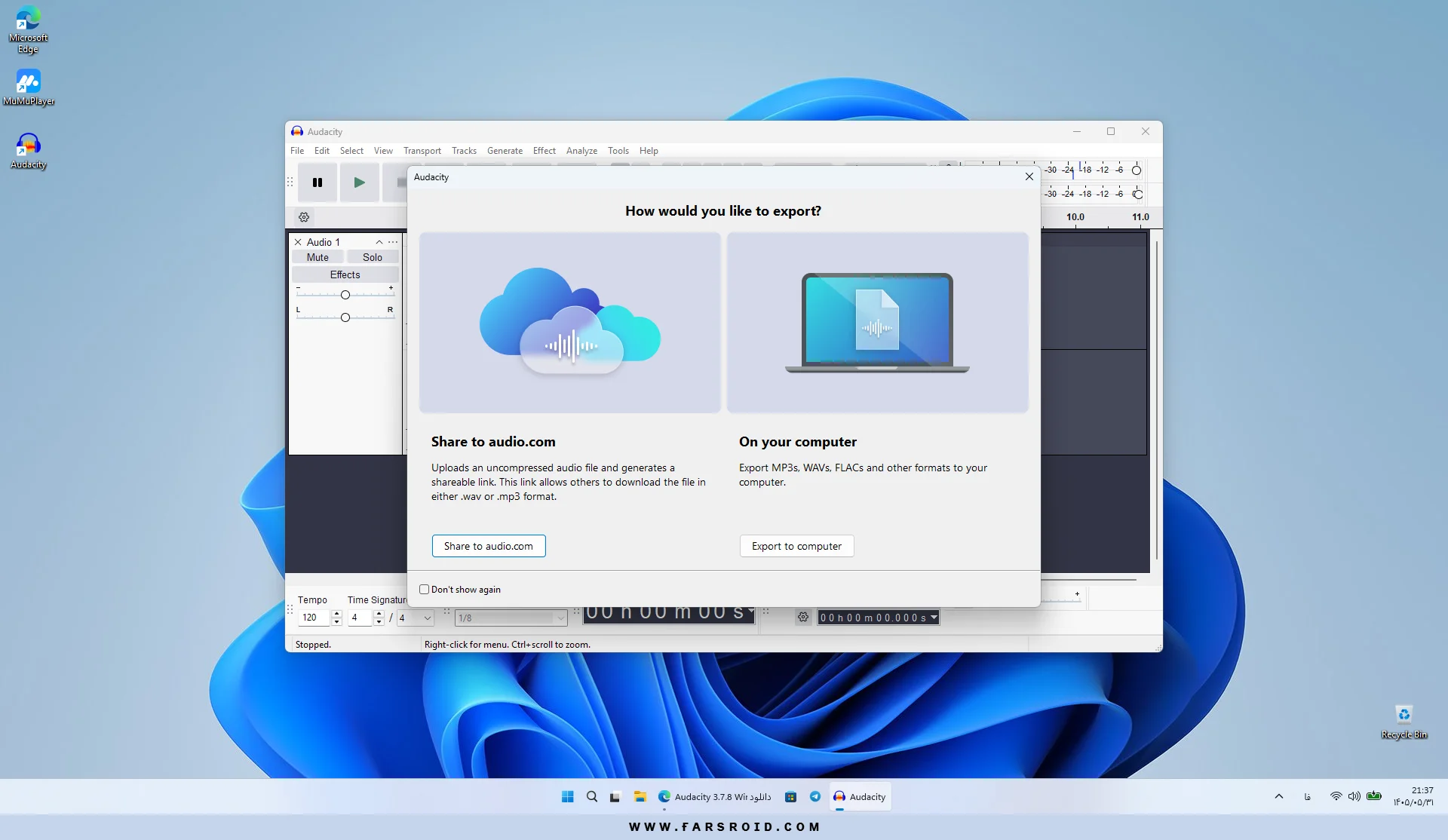The height and width of the screenshot is (840, 1448).
Task: Toggle Mute on Audio 1 track
Action: click(318, 257)
